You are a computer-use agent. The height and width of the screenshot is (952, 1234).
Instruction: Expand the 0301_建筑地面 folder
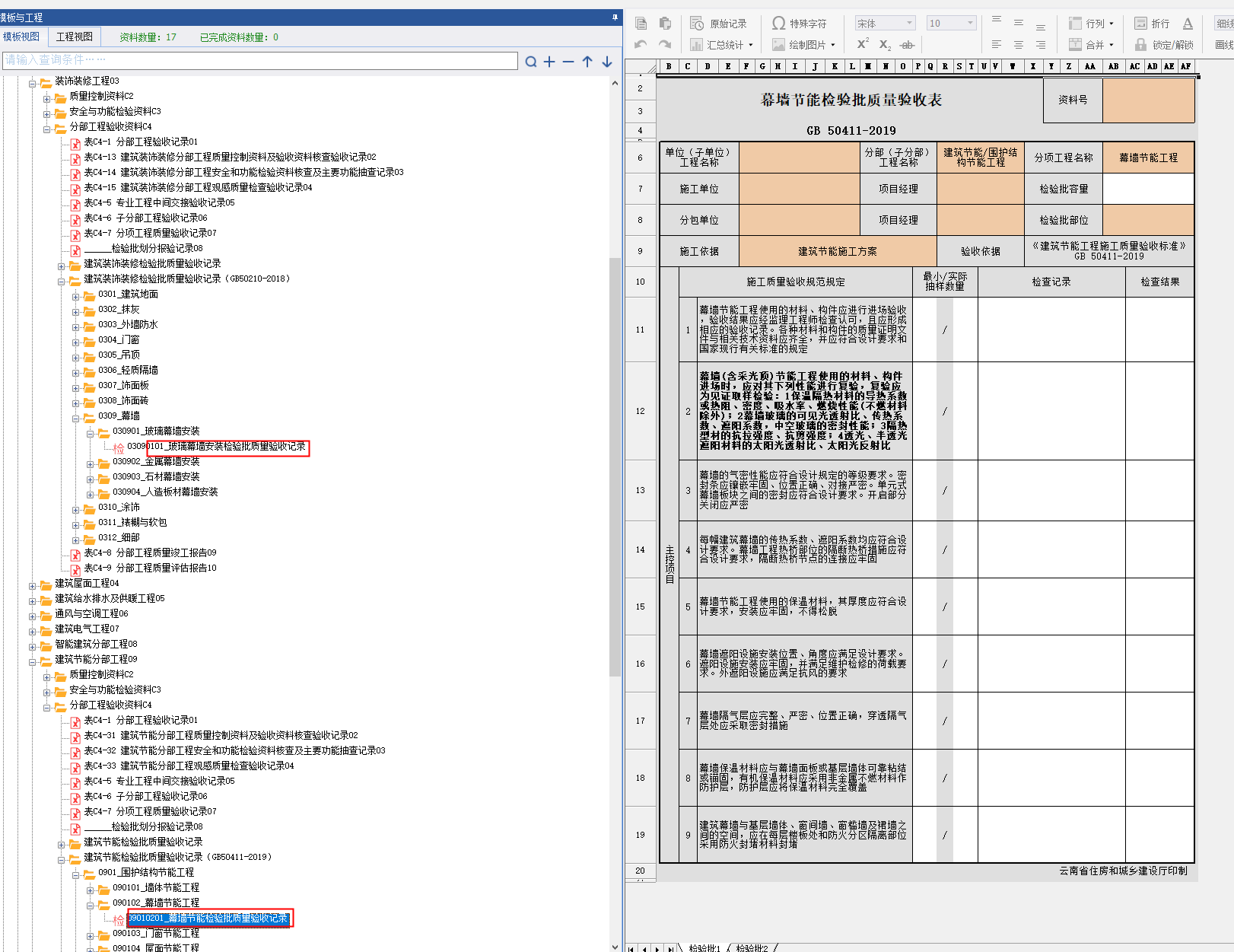click(76, 297)
